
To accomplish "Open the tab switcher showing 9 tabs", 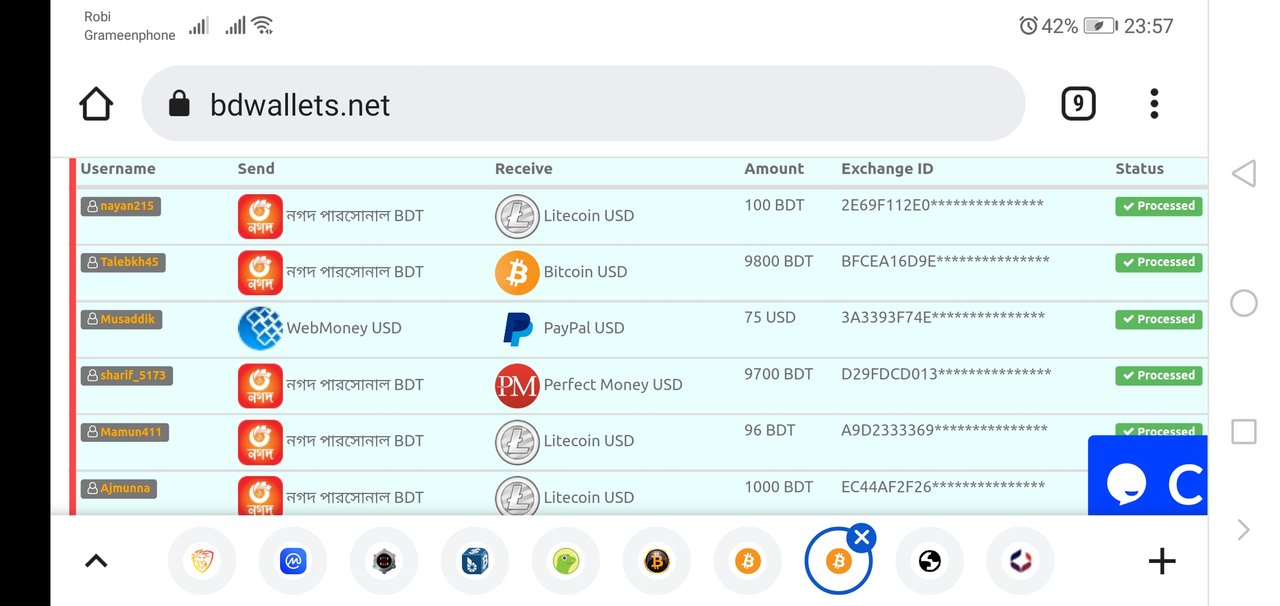I will coord(1078,104).
